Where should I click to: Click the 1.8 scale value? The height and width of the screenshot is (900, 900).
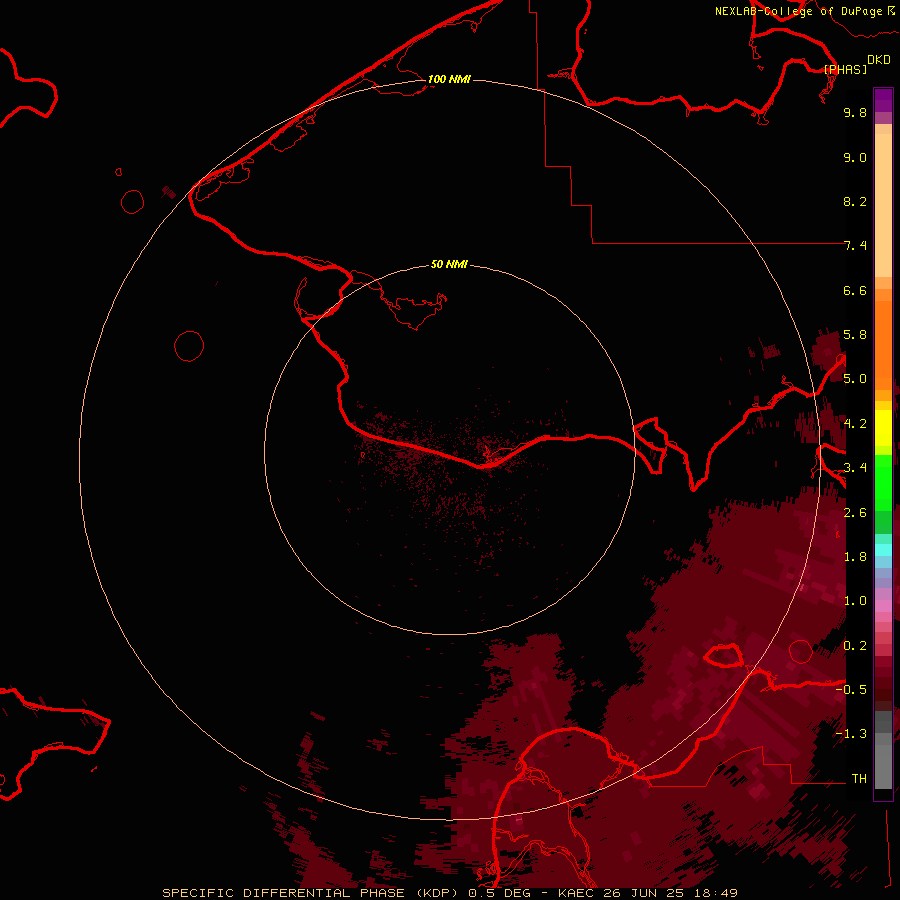855,557
